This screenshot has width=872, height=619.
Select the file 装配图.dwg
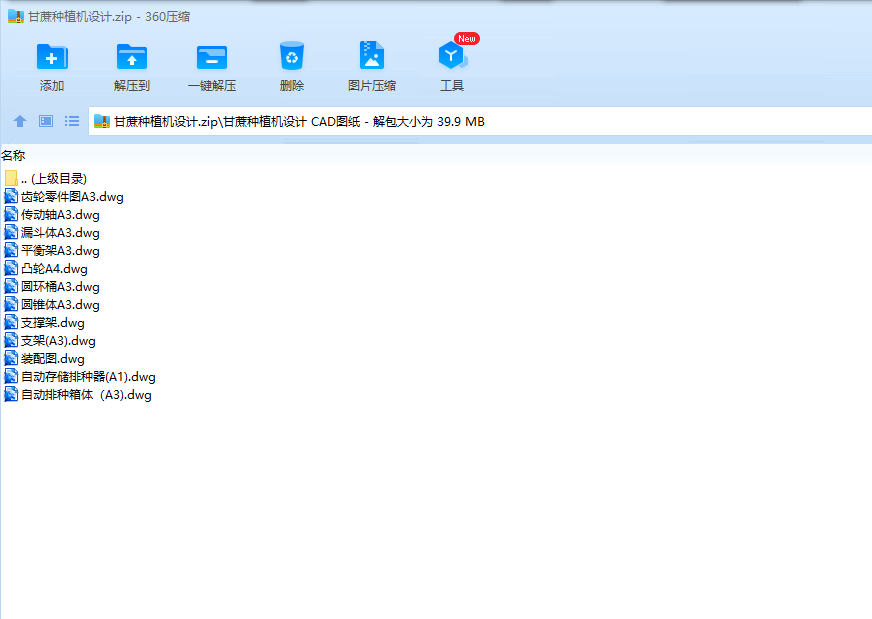[53, 359]
